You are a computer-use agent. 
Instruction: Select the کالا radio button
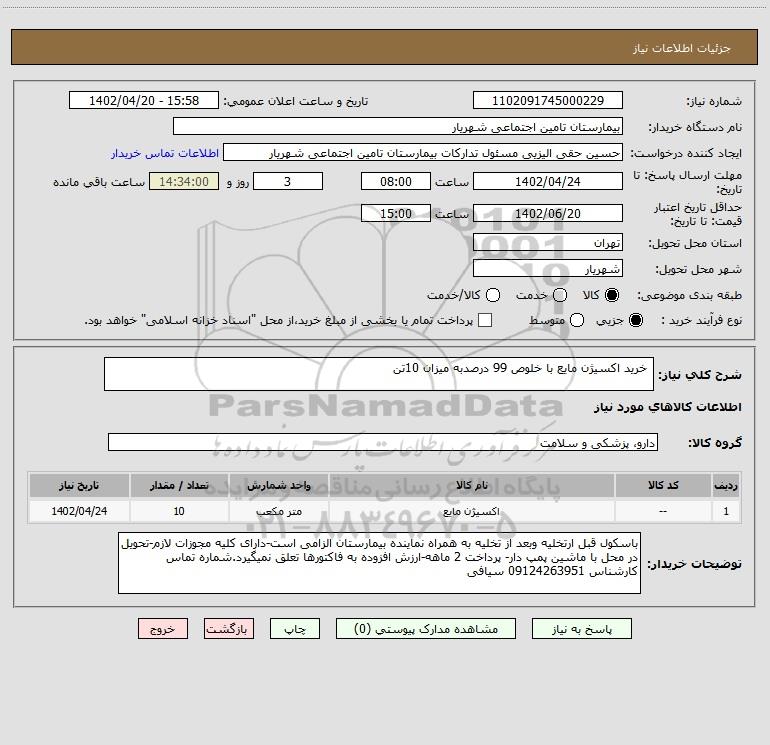(x=612, y=295)
